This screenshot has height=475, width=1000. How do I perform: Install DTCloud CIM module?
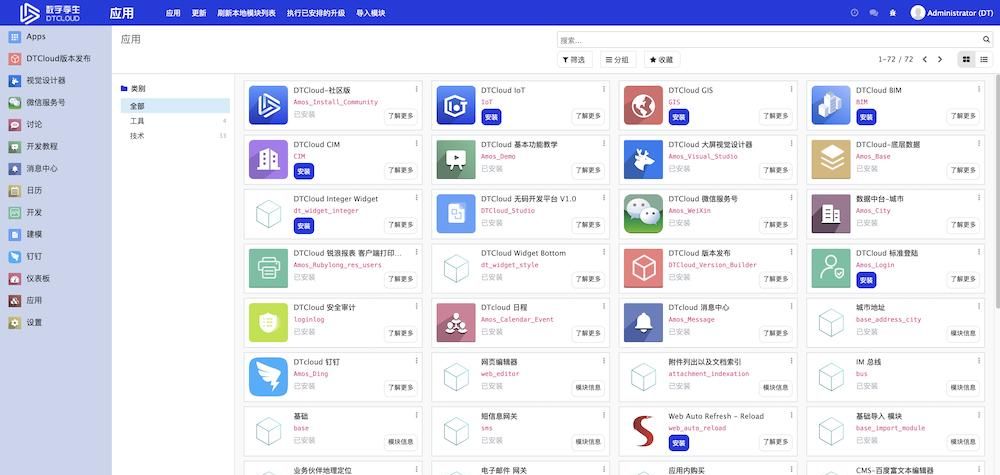(304, 172)
